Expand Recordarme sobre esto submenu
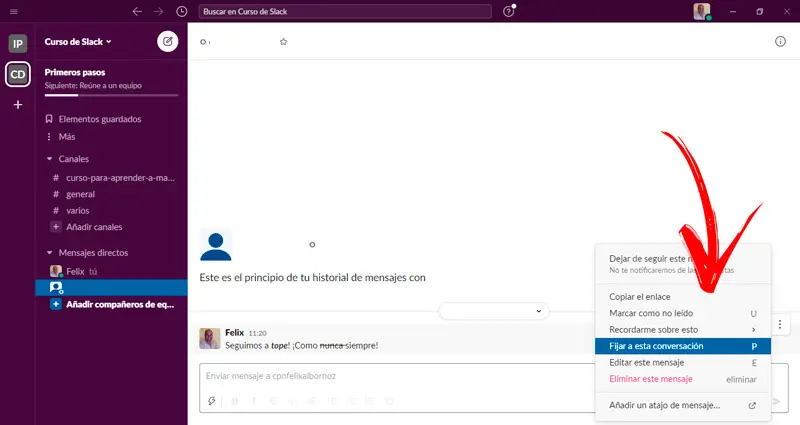This screenshot has width=800, height=425. coord(683,330)
